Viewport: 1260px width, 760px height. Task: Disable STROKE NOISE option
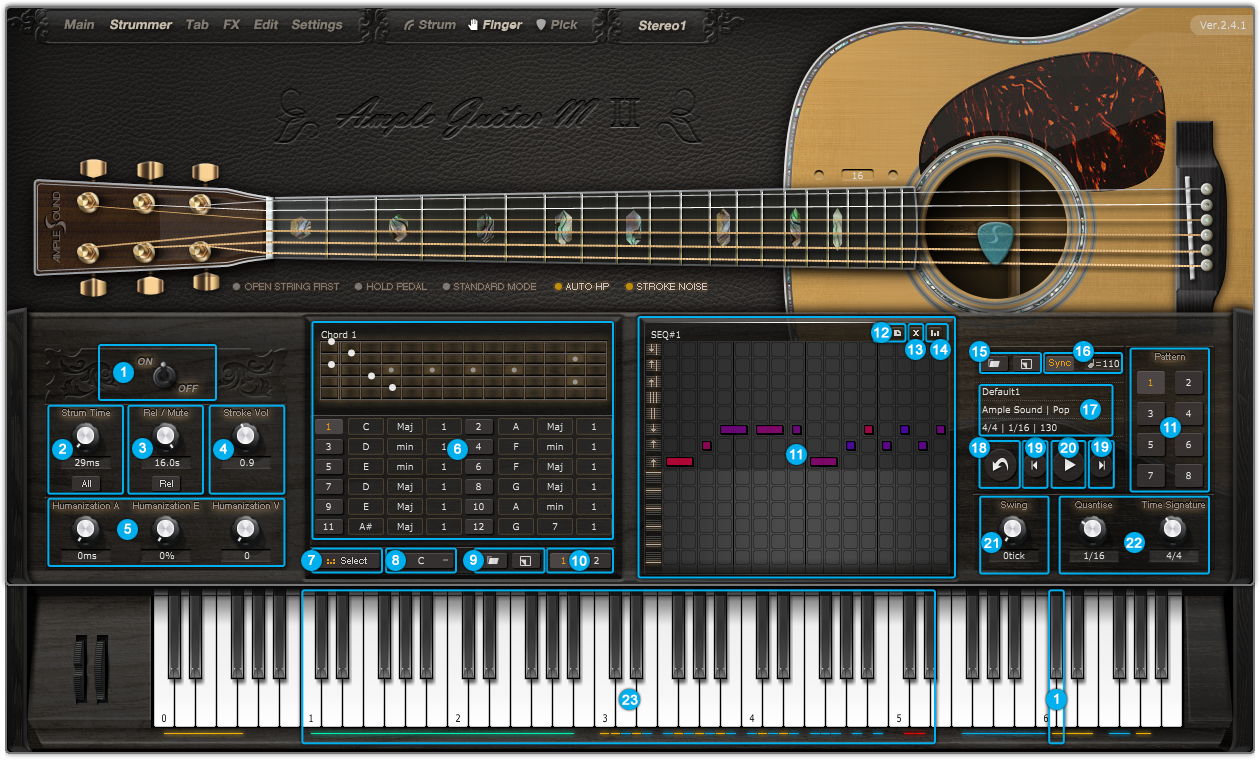(666, 287)
